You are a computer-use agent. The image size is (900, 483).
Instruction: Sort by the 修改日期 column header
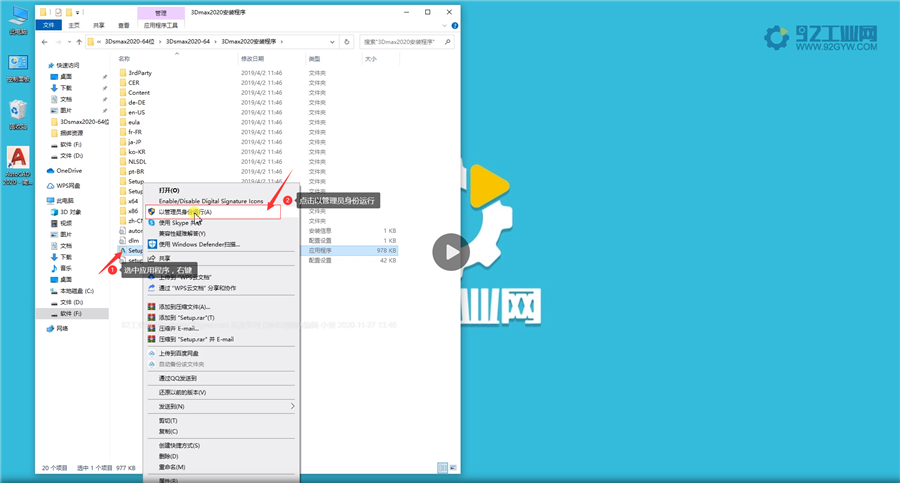[253, 59]
